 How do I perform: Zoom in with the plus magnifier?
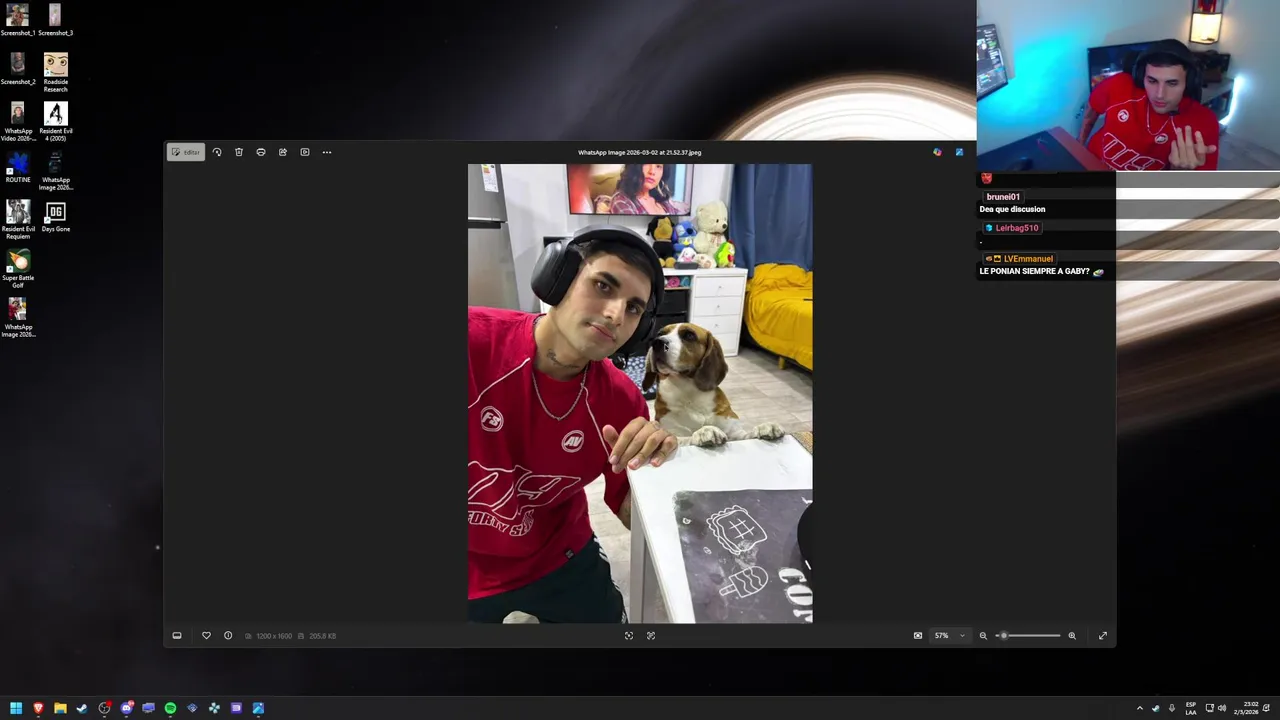click(x=1072, y=636)
